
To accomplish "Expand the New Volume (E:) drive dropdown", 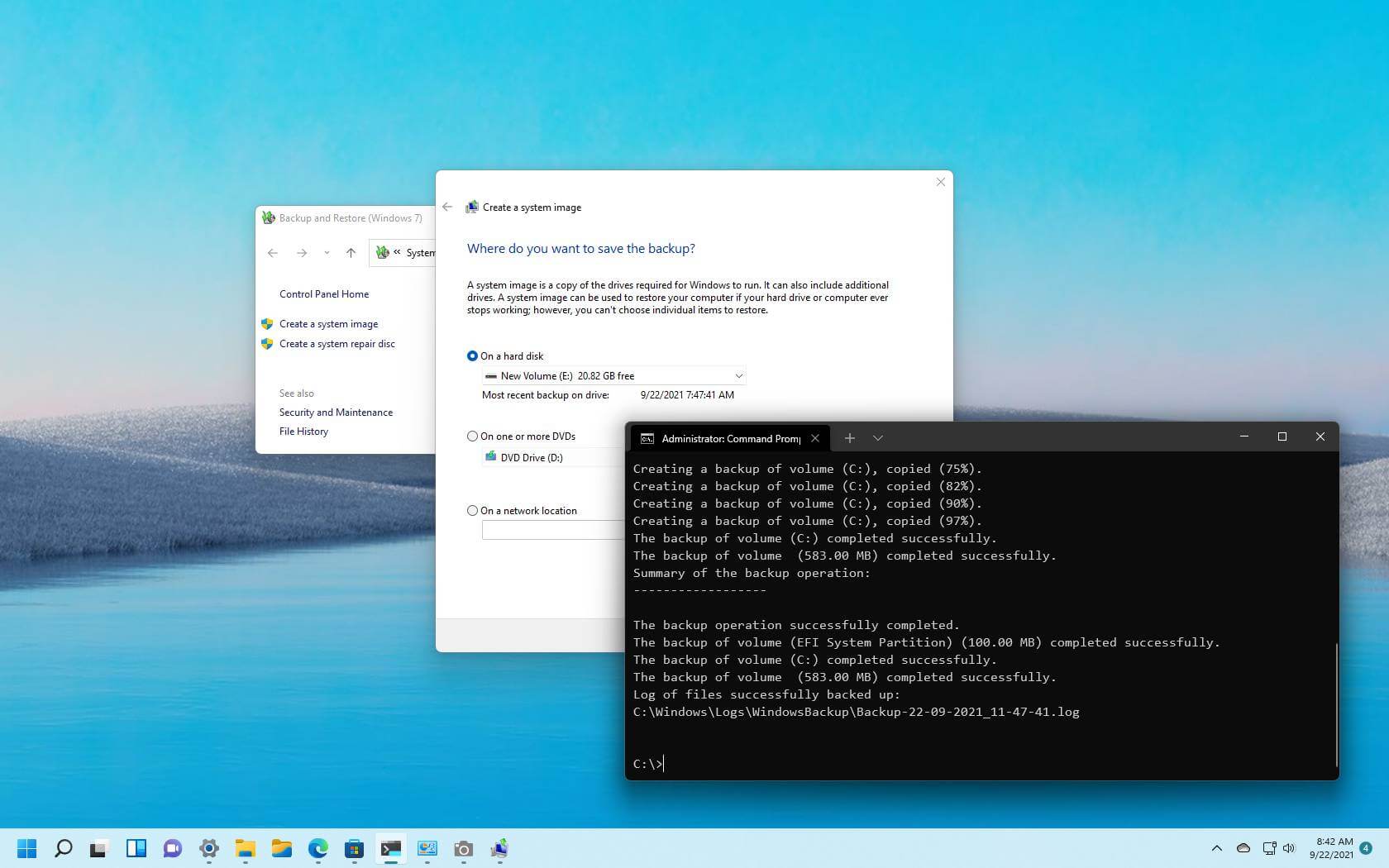I will tap(738, 375).
